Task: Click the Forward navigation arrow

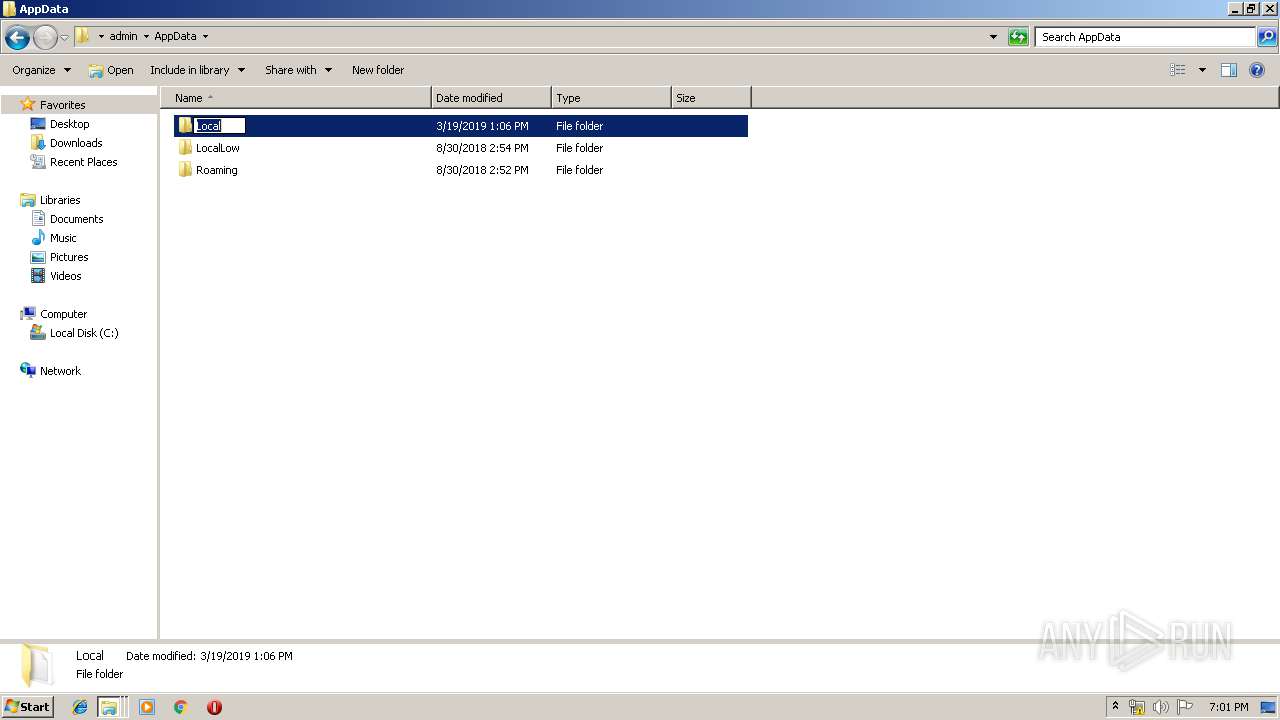Action: [x=45, y=38]
